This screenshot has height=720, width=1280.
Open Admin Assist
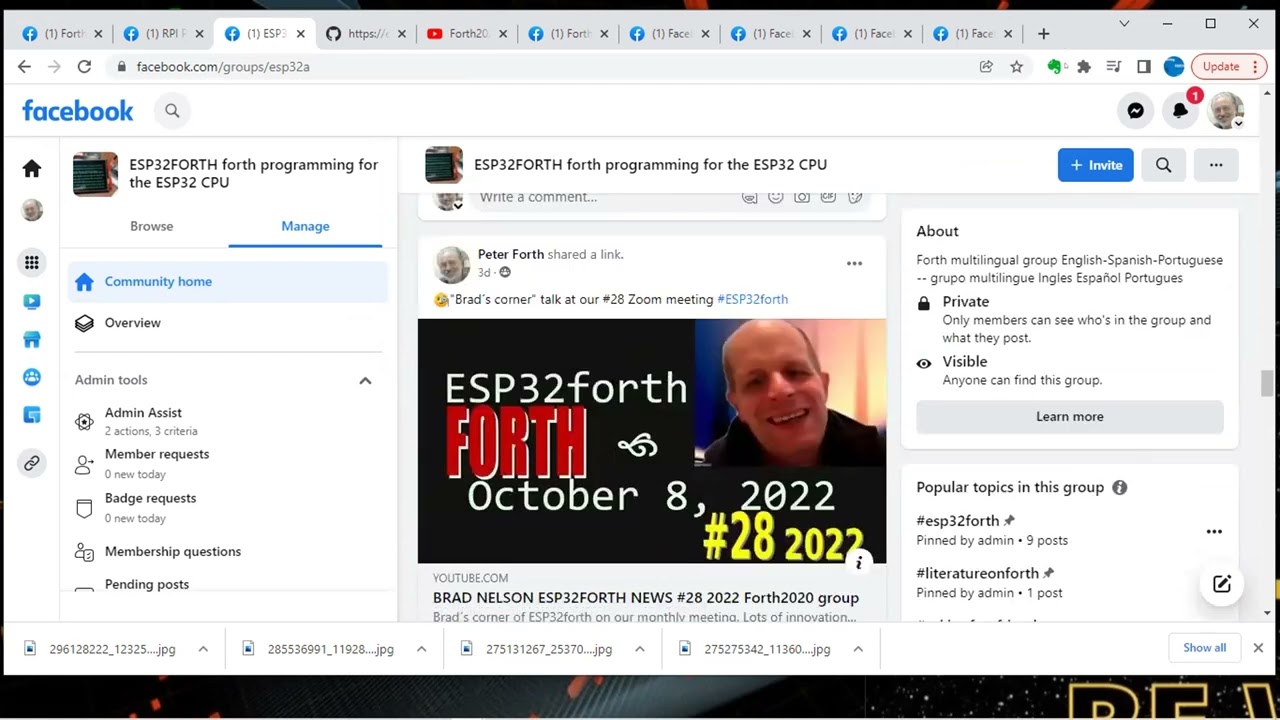pyautogui.click(x=228, y=421)
